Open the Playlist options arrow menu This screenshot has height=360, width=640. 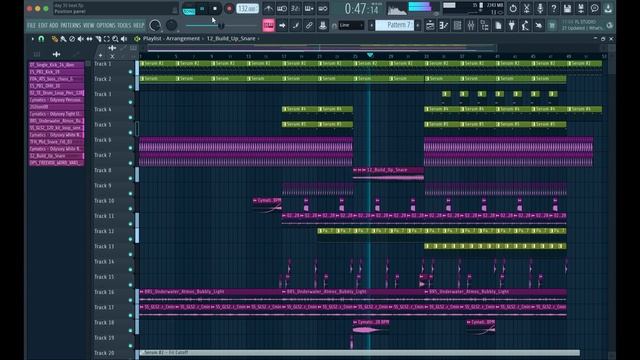click(x=33, y=39)
